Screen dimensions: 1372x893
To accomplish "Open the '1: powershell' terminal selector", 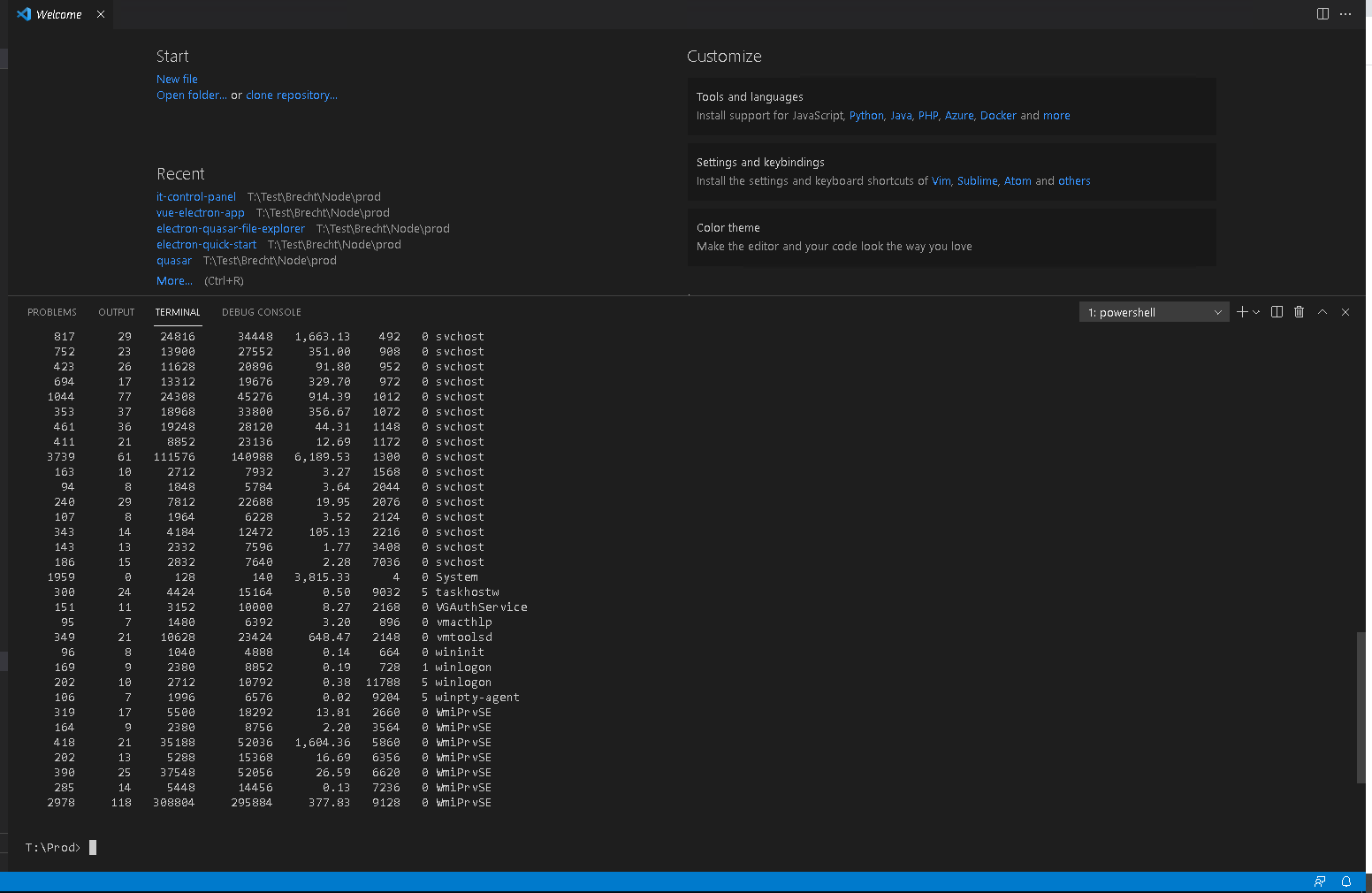I will (x=1149, y=311).
